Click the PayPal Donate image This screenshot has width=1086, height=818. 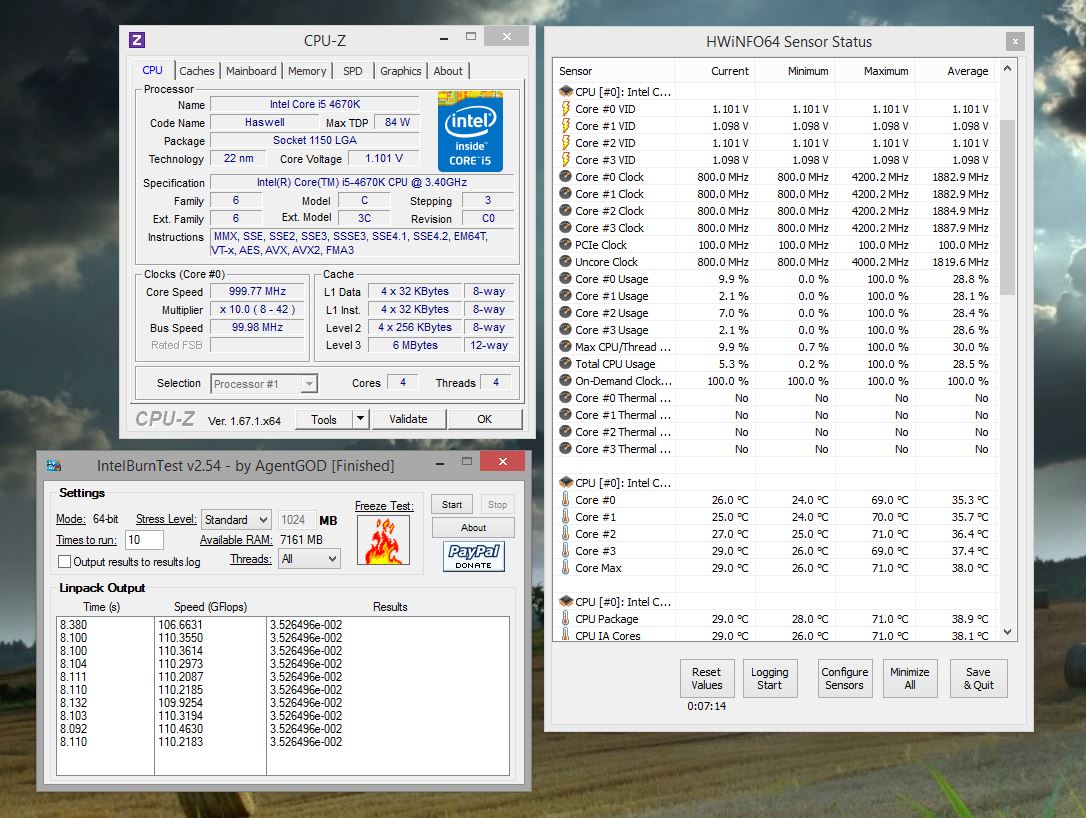[474, 556]
